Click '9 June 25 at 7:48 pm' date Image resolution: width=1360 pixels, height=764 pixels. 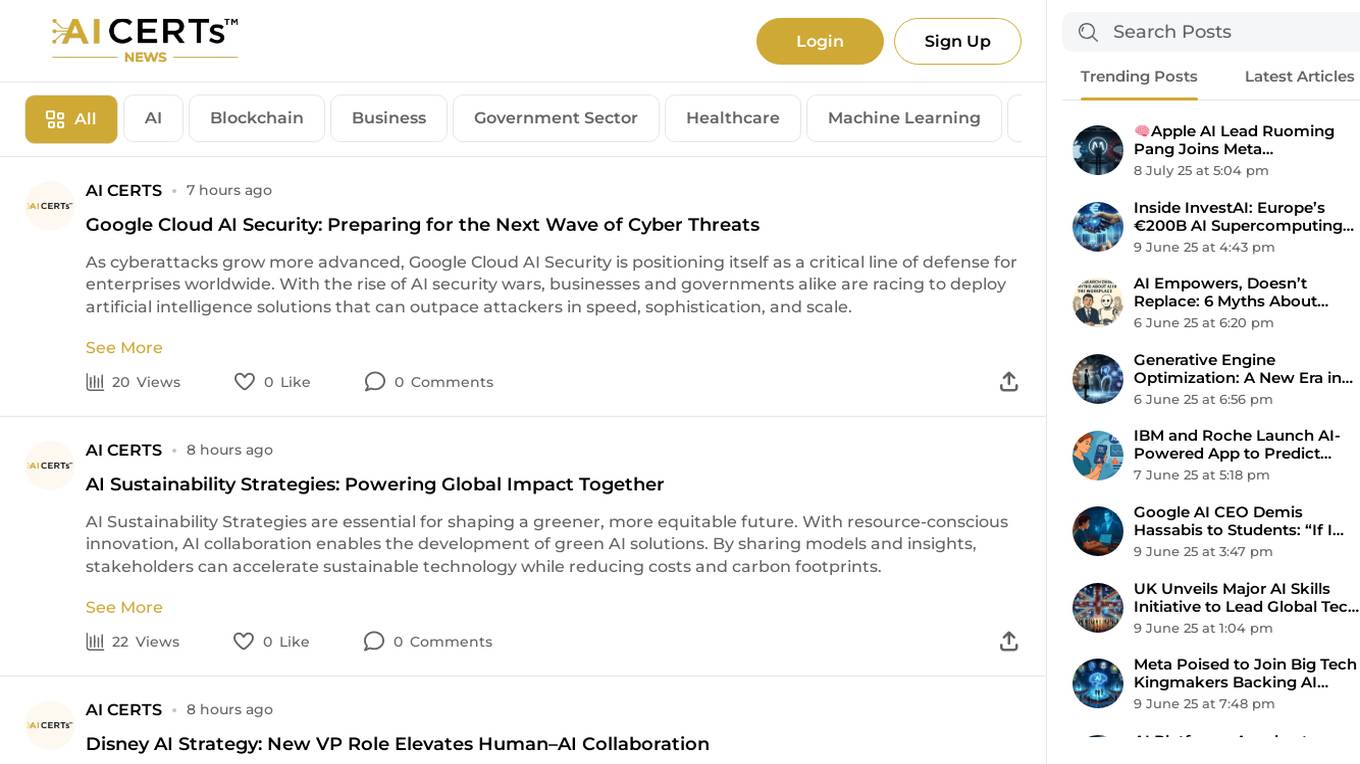[1204, 704]
